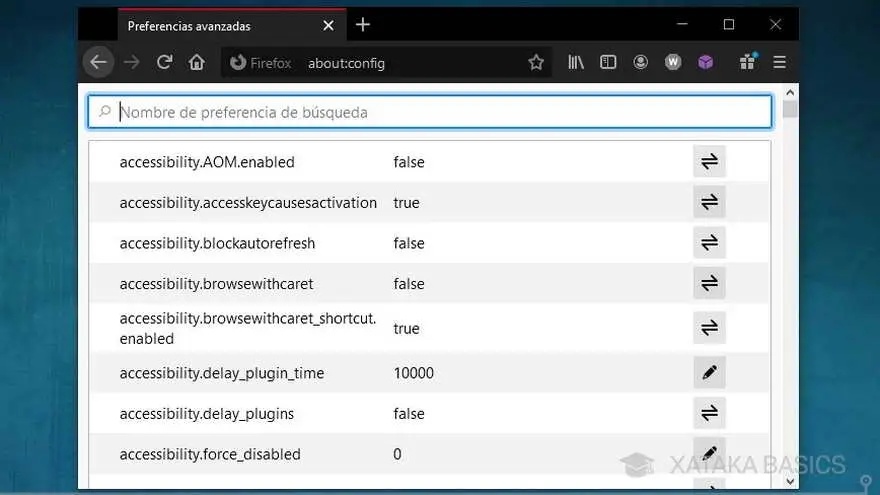Toggle accessibility.delay_plugins value

pyautogui.click(x=709, y=414)
